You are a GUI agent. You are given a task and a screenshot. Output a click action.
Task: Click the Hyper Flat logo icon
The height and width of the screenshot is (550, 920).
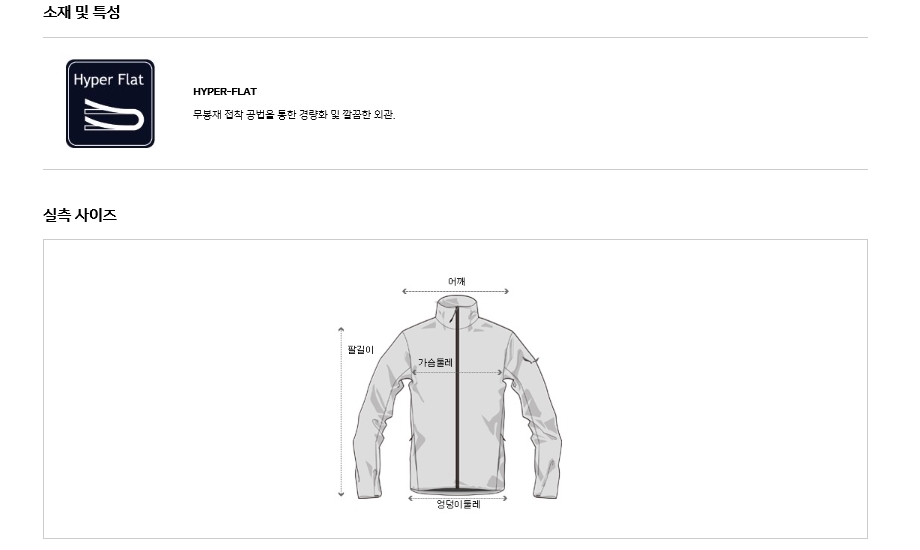(x=110, y=103)
